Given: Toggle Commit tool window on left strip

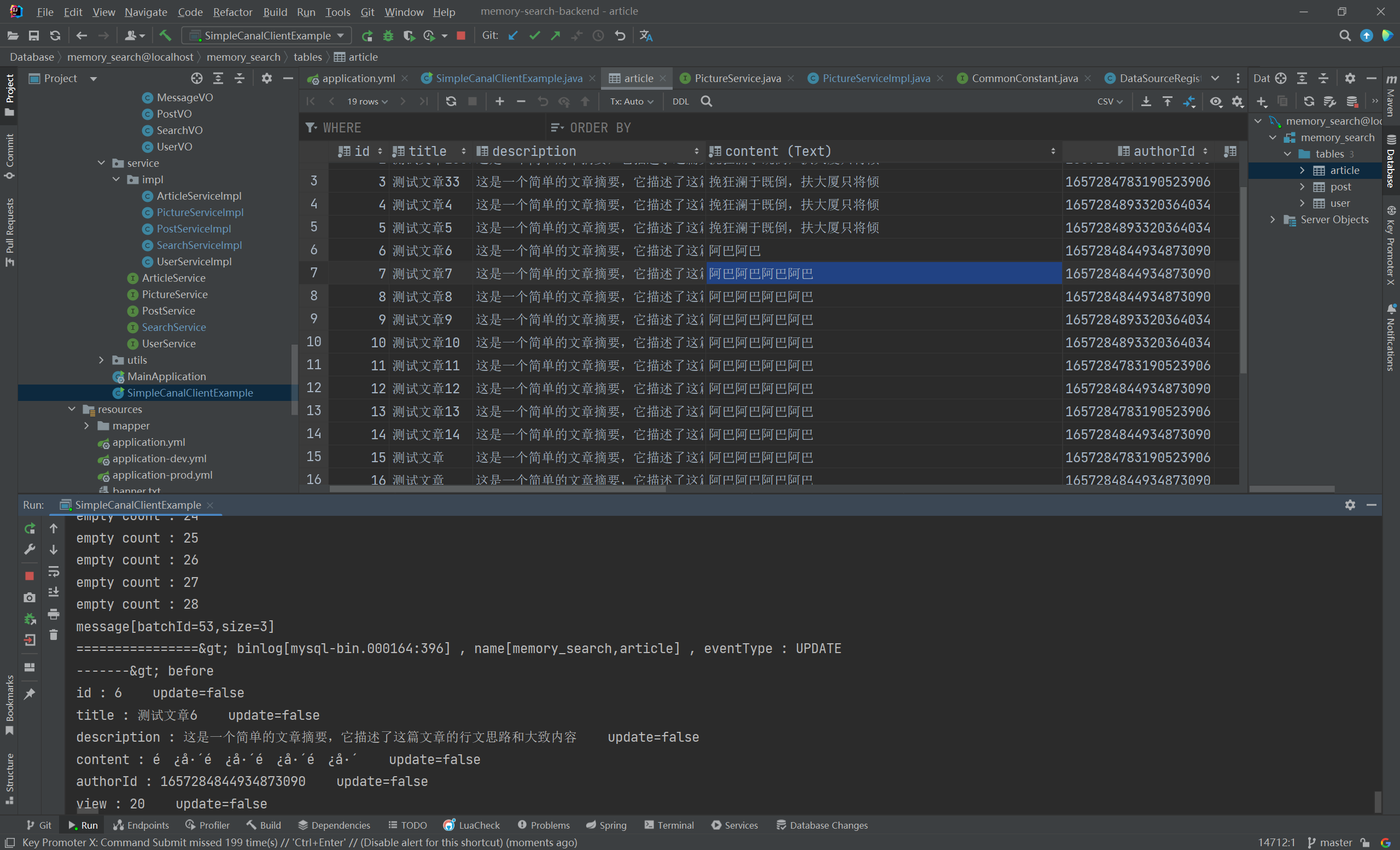Looking at the screenshot, I should 9,156.
